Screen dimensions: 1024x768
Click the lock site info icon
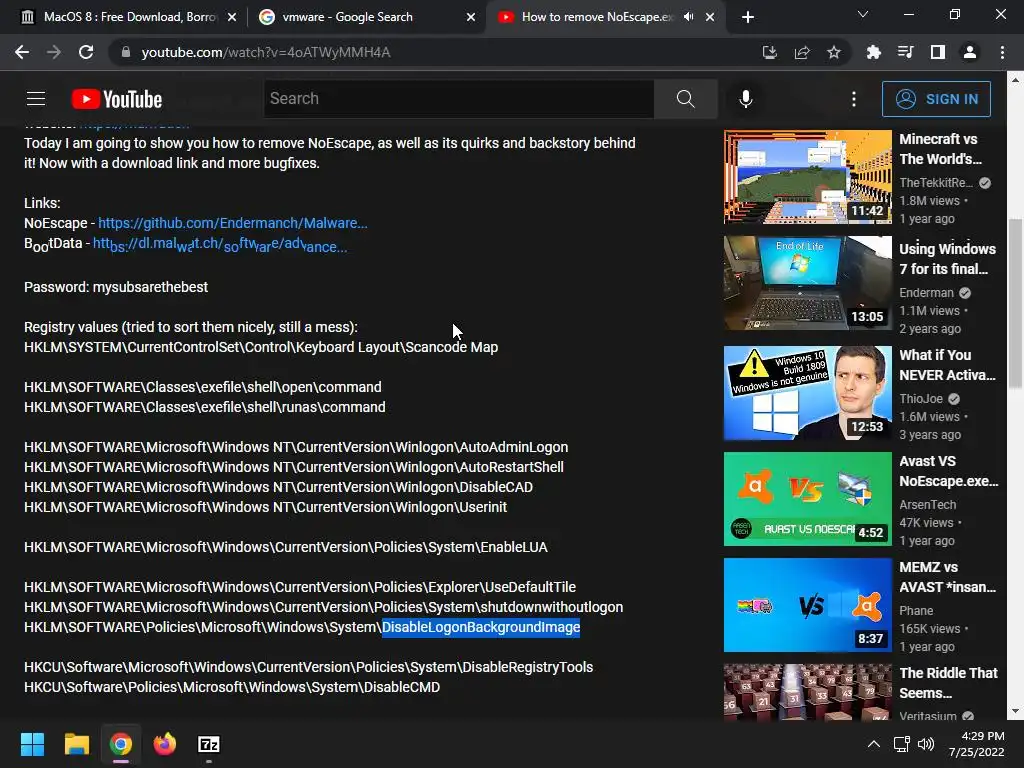(x=125, y=52)
